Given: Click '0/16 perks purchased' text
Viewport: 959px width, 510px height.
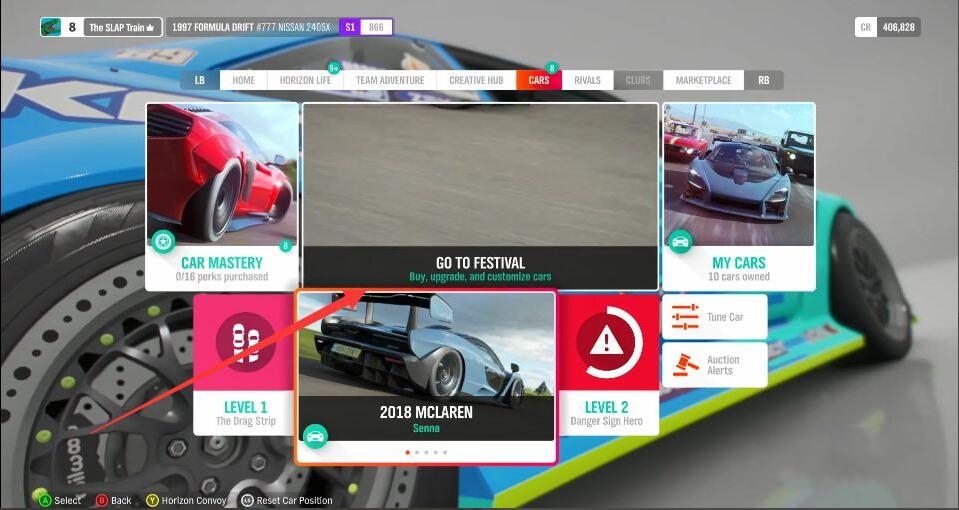Looking at the screenshot, I should 222,277.
